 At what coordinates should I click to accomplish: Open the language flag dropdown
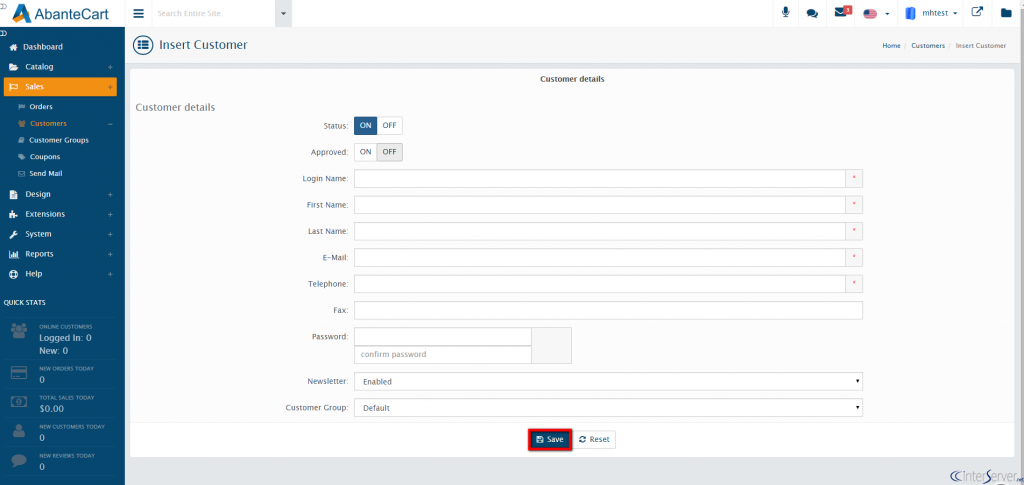tap(876, 13)
